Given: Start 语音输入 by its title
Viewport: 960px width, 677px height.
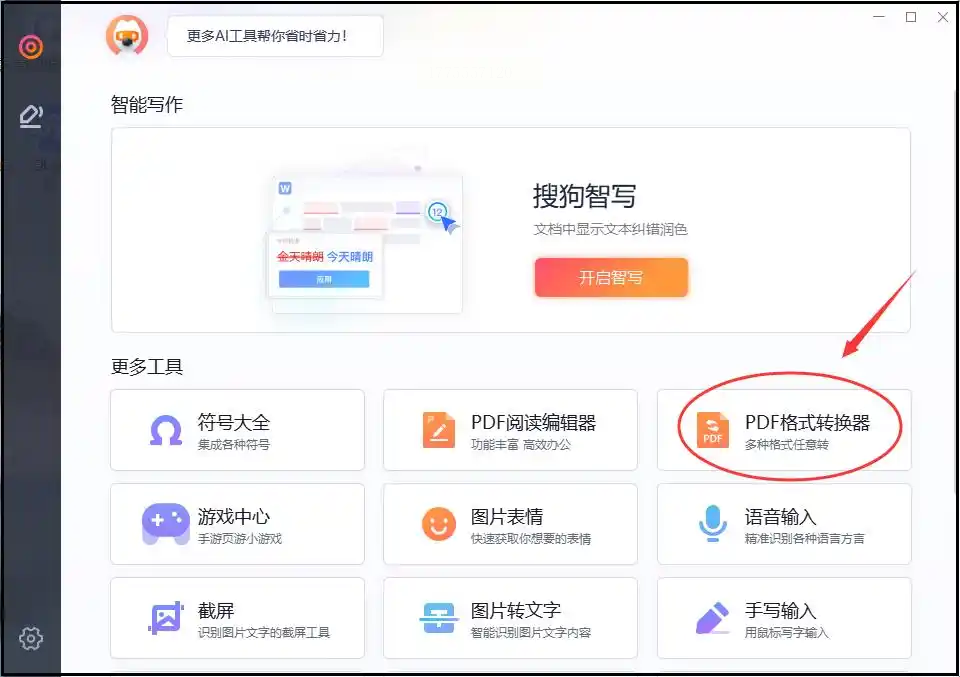Looking at the screenshot, I should [781, 517].
